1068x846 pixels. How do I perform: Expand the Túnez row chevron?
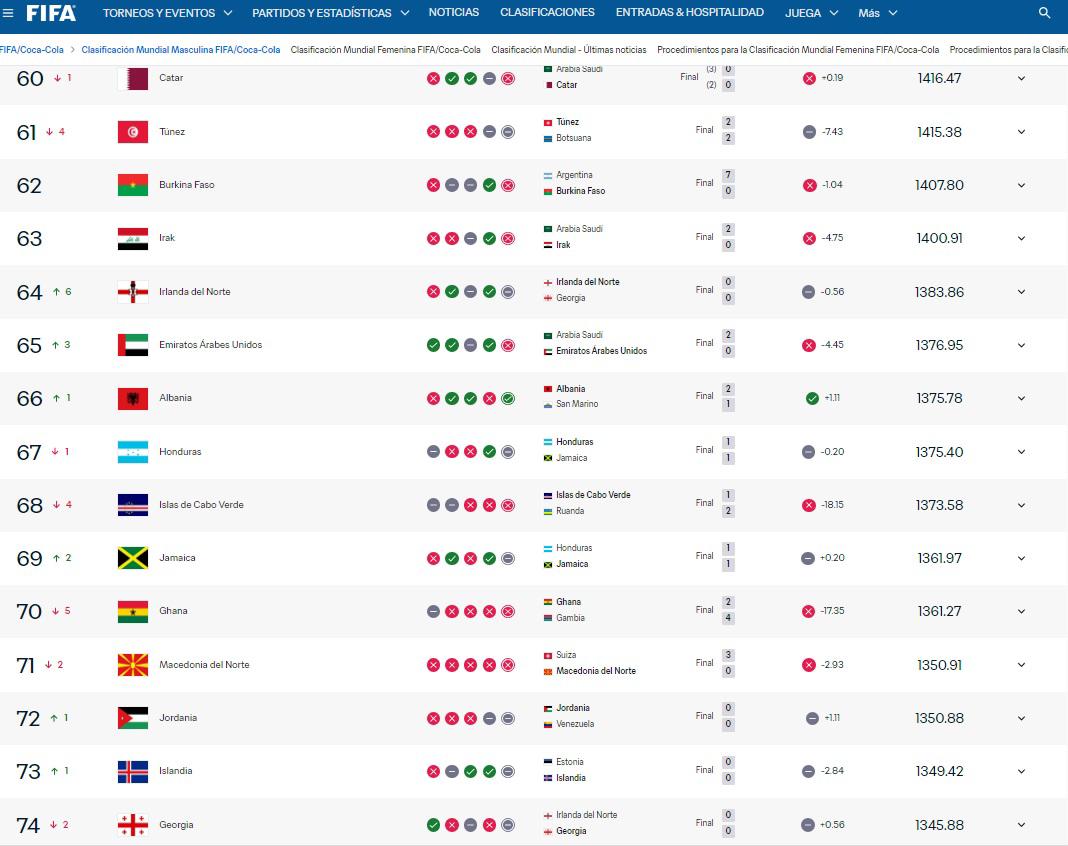point(1021,132)
